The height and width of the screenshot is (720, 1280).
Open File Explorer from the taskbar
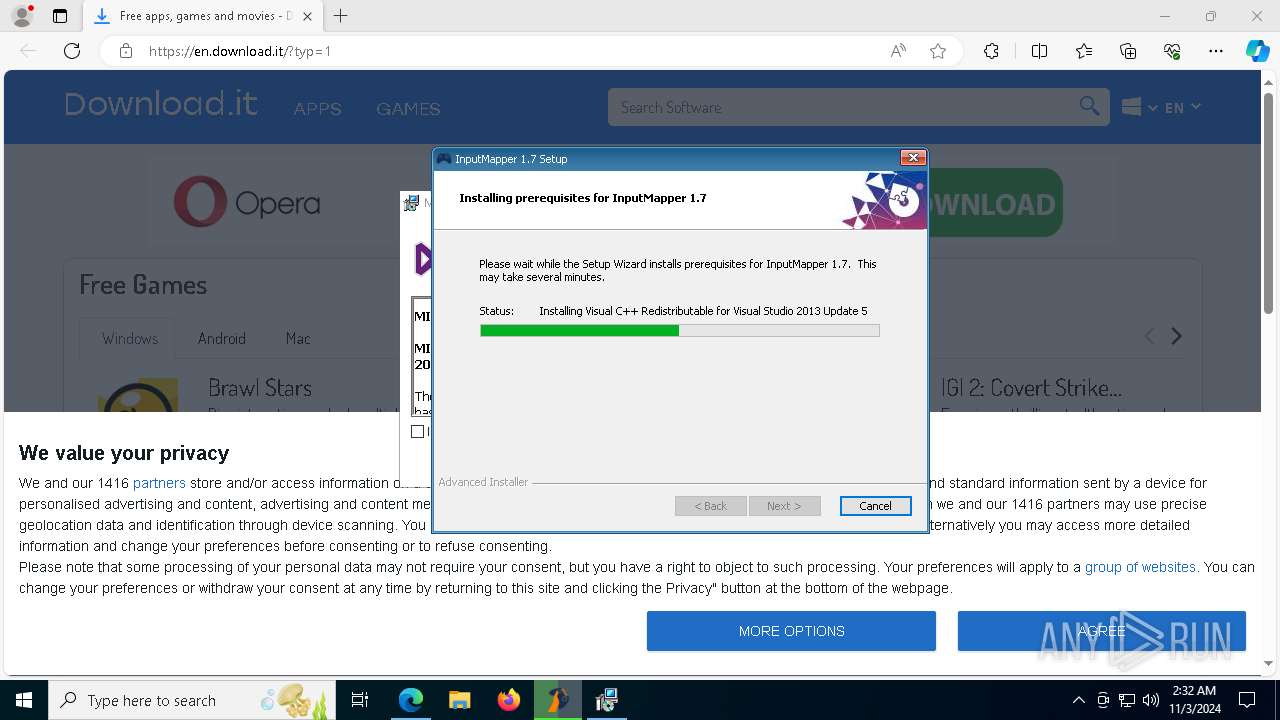[459, 700]
